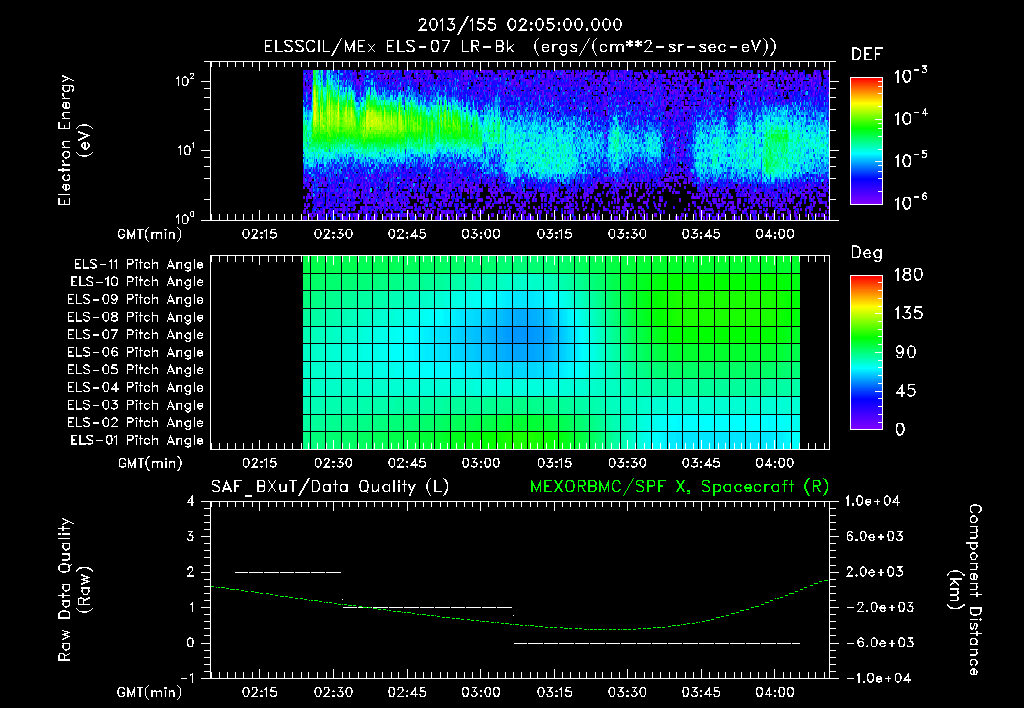
Task: Select the ELS-09 Pitch Angle row label
Action: [135, 300]
